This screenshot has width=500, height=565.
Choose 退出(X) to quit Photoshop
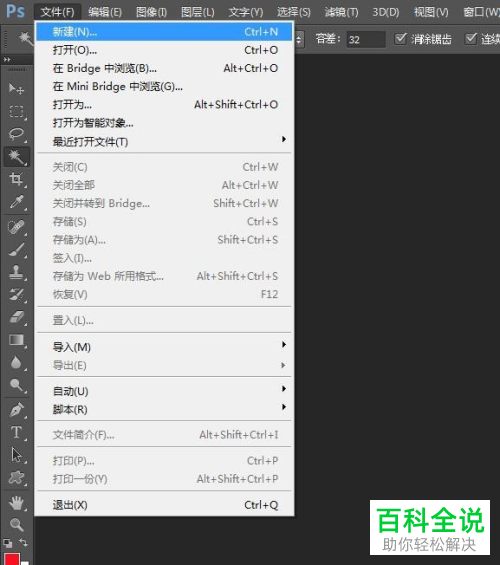pos(164,505)
